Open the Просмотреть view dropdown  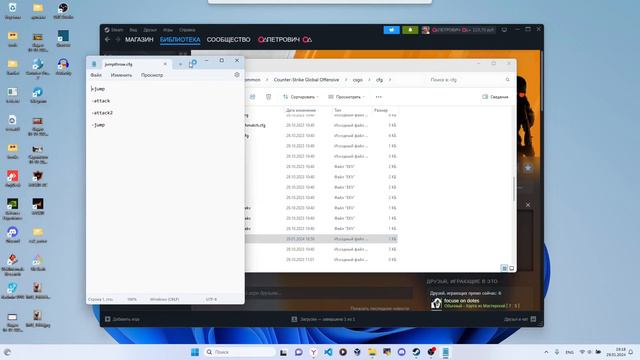pos(347,97)
